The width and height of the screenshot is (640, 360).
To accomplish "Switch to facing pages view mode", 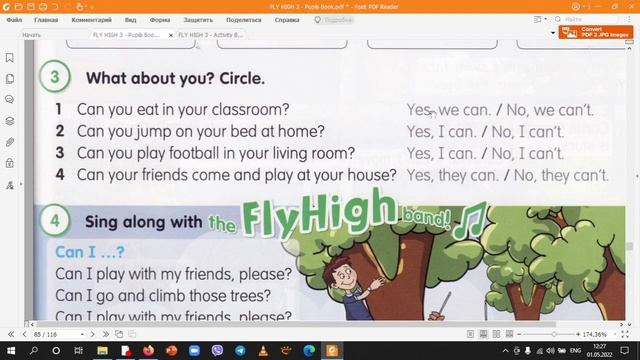I will [496, 334].
